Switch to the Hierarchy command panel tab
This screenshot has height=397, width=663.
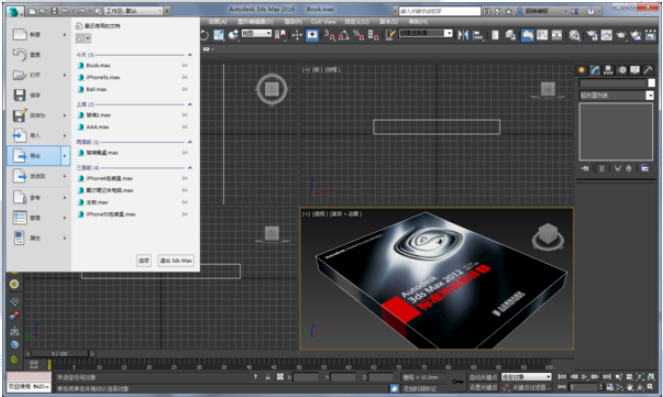[608, 70]
